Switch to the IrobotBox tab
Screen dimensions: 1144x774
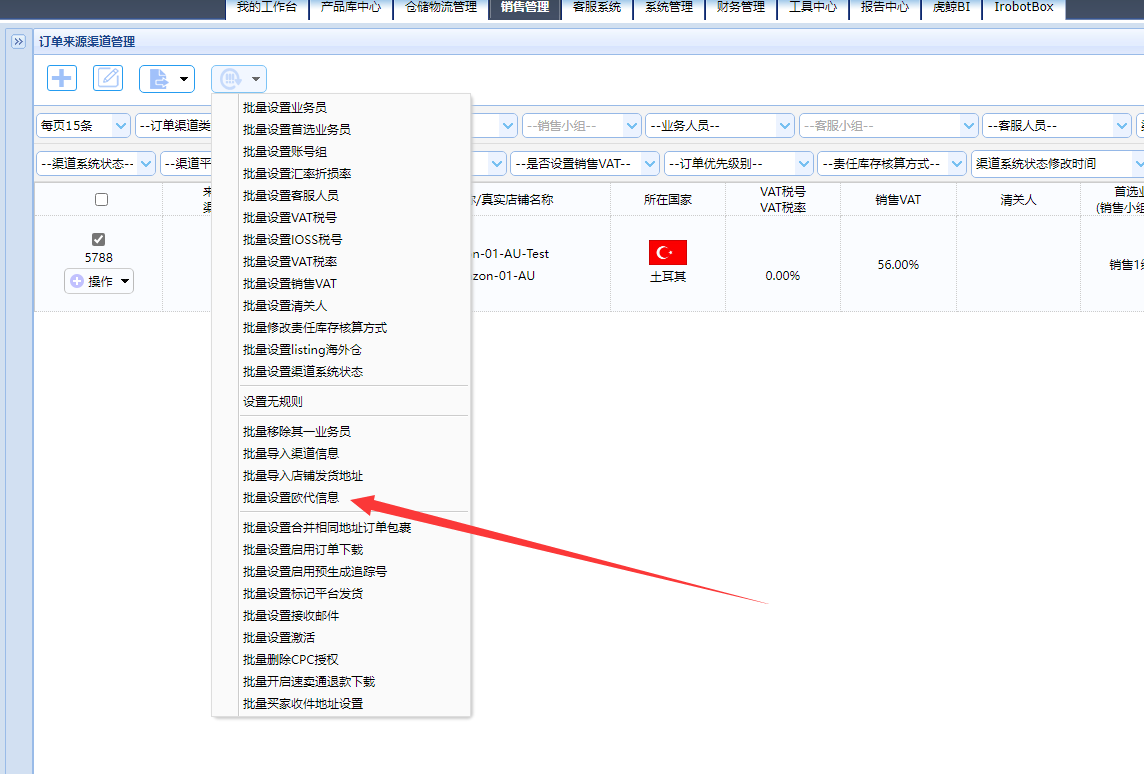tap(1024, 7)
